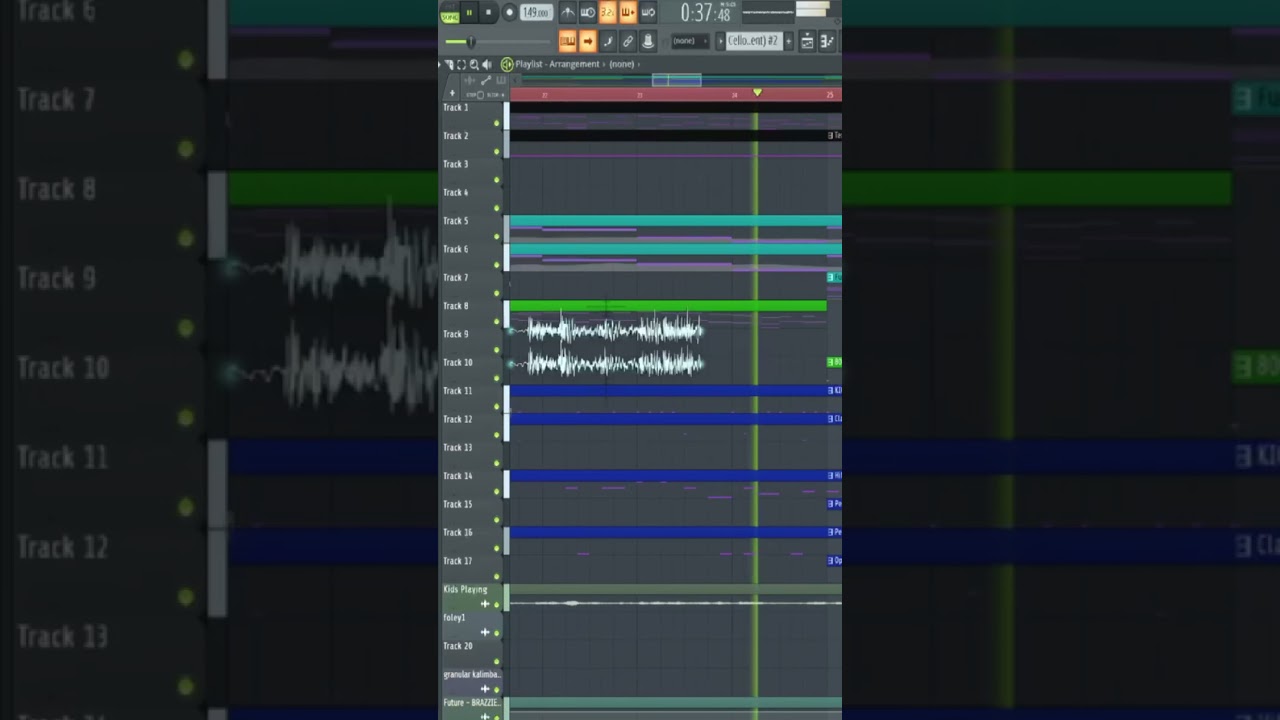Select the Track 20 header label
This screenshot has height=720, width=1280.
458,646
